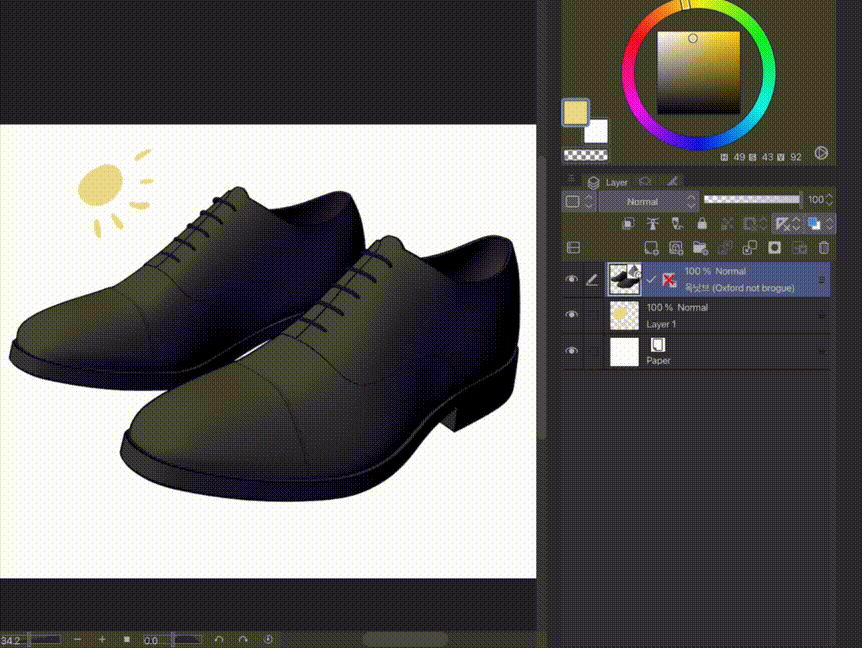862x648 pixels.
Task: Switch to the Layer tab
Action: pyautogui.click(x=607, y=182)
